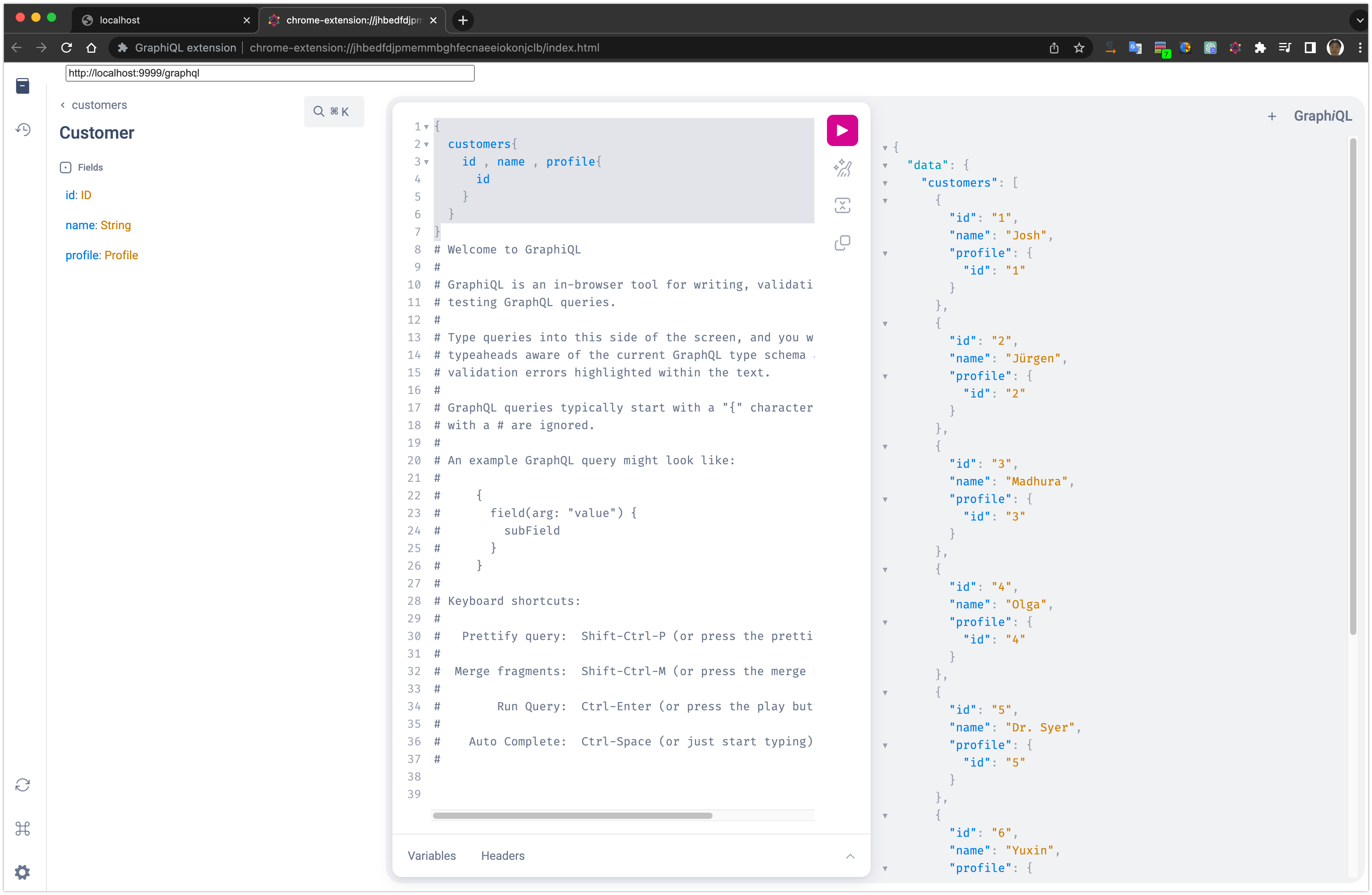Open the Headers tab
The width and height of the screenshot is (1372, 895).
pyautogui.click(x=502, y=856)
